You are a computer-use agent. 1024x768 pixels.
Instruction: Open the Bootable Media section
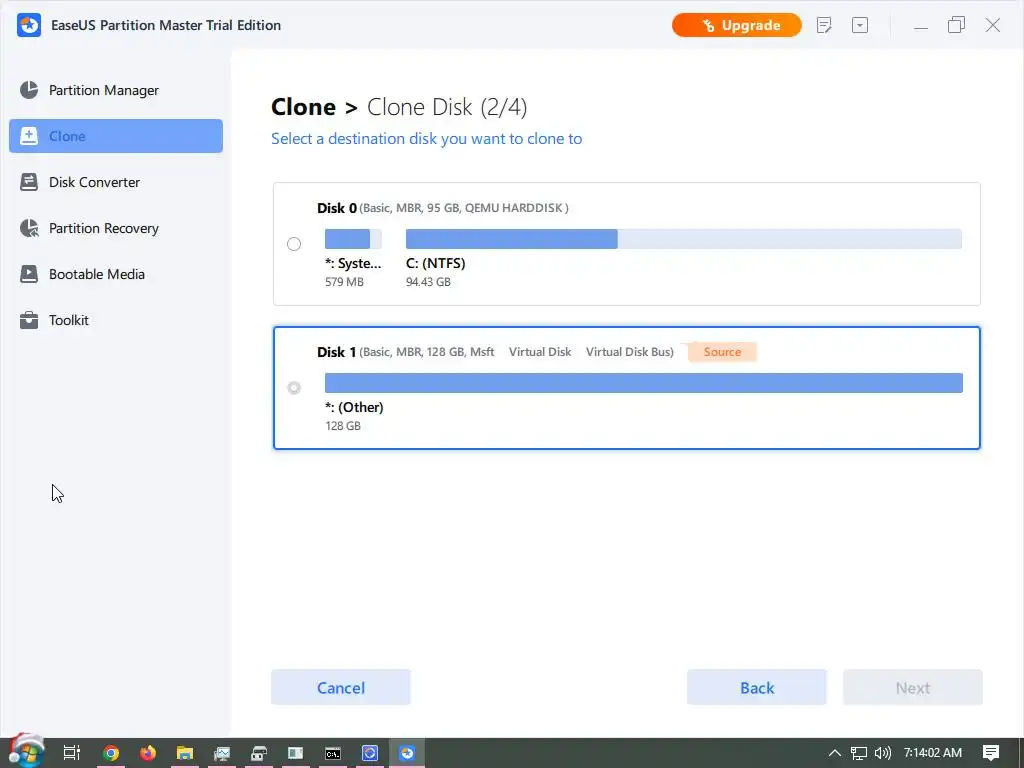click(116, 274)
